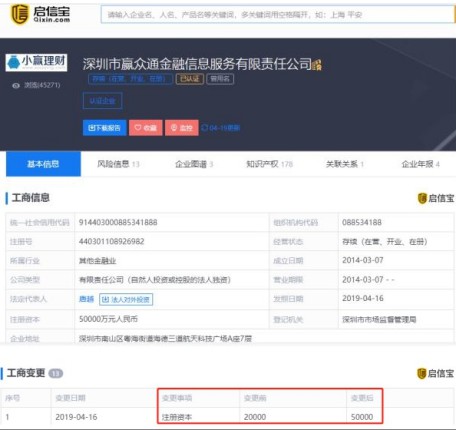Screen dimensions: 456x430
Task: Open the 小赢理财 company logo thumbnail
Action: tap(36, 62)
